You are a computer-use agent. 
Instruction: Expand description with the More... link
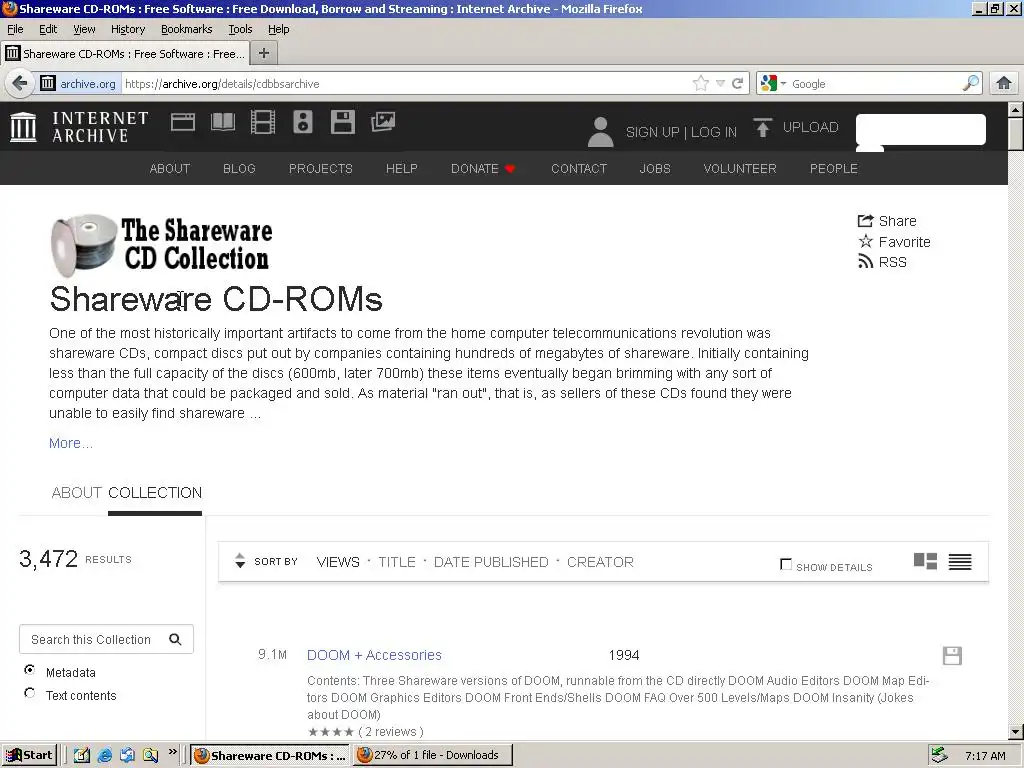(x=71, y=443)
